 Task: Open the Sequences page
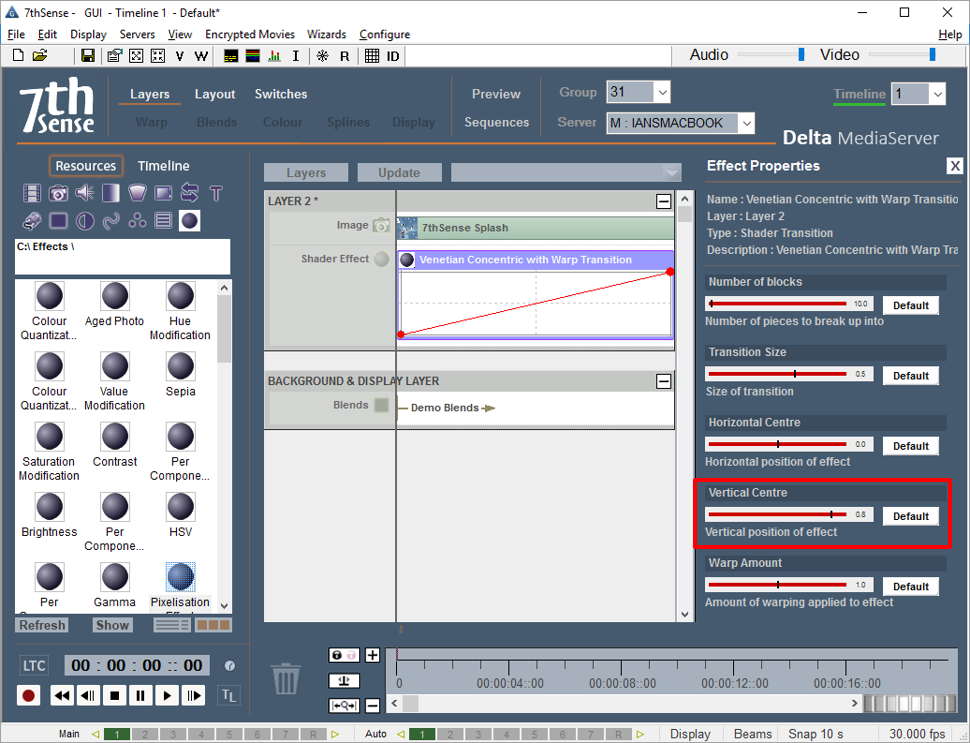tap(497, 122)
